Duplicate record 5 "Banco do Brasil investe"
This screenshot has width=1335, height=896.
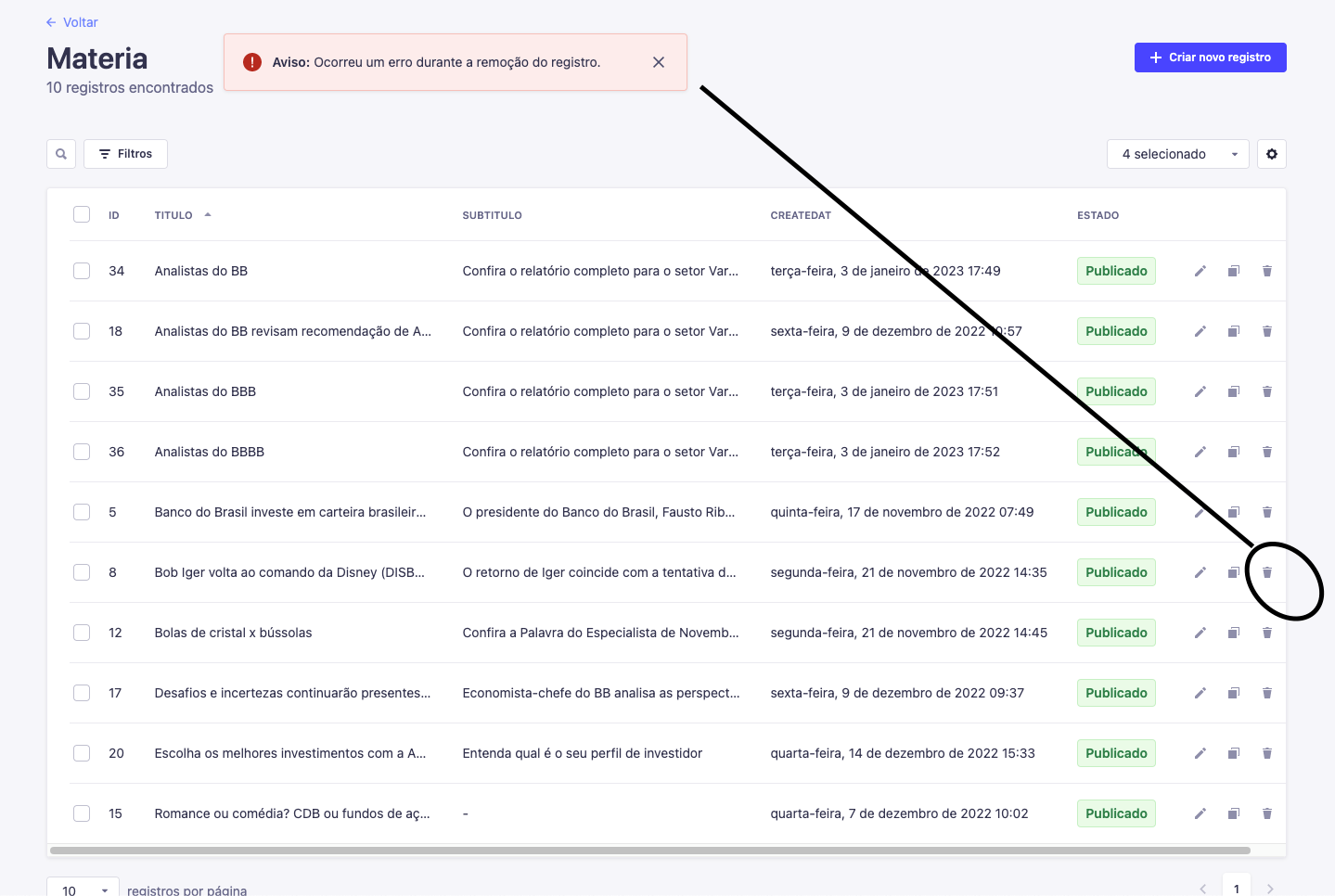pos(1233,511)
